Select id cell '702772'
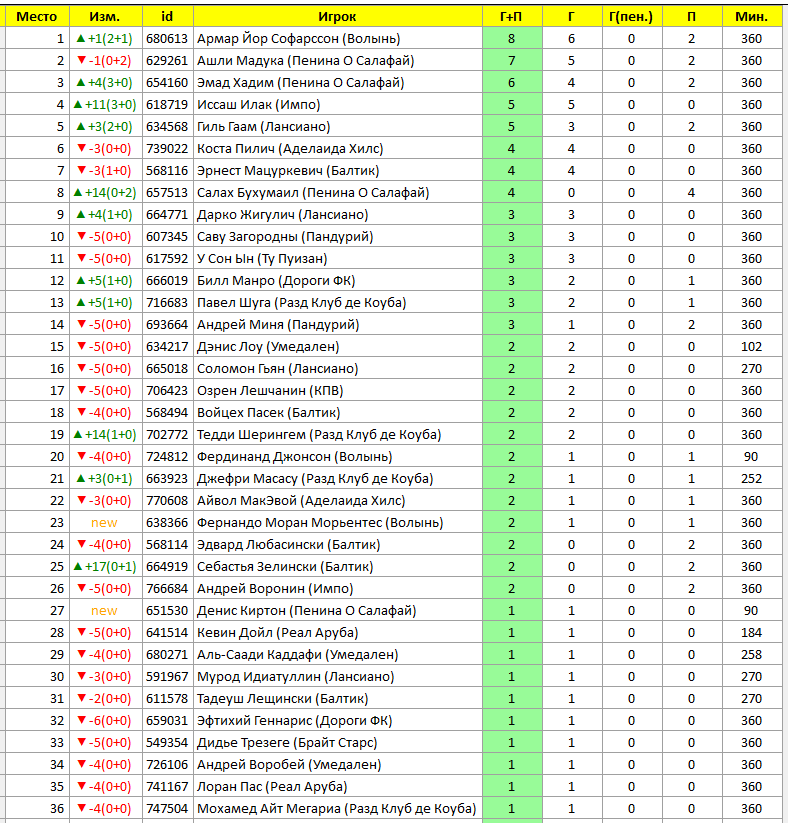 click(167, 435)
